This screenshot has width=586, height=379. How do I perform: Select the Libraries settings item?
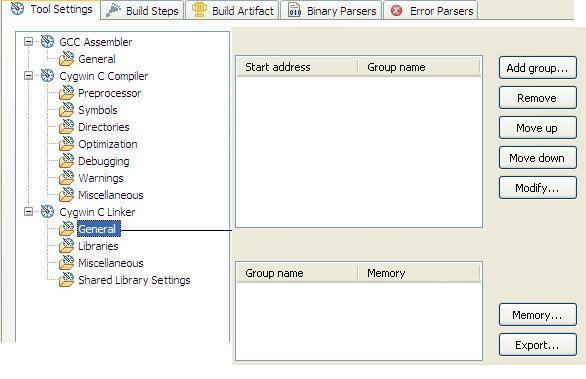[x=98, y=246]
